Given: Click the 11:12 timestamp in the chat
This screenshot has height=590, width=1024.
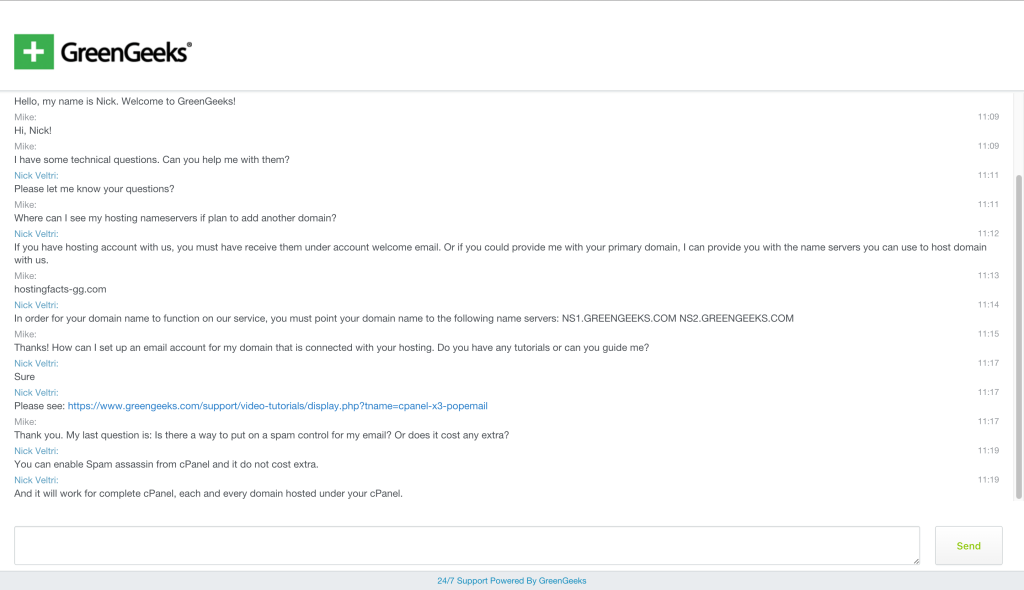Looking at the screenshot, I should [x=988, y=233].
